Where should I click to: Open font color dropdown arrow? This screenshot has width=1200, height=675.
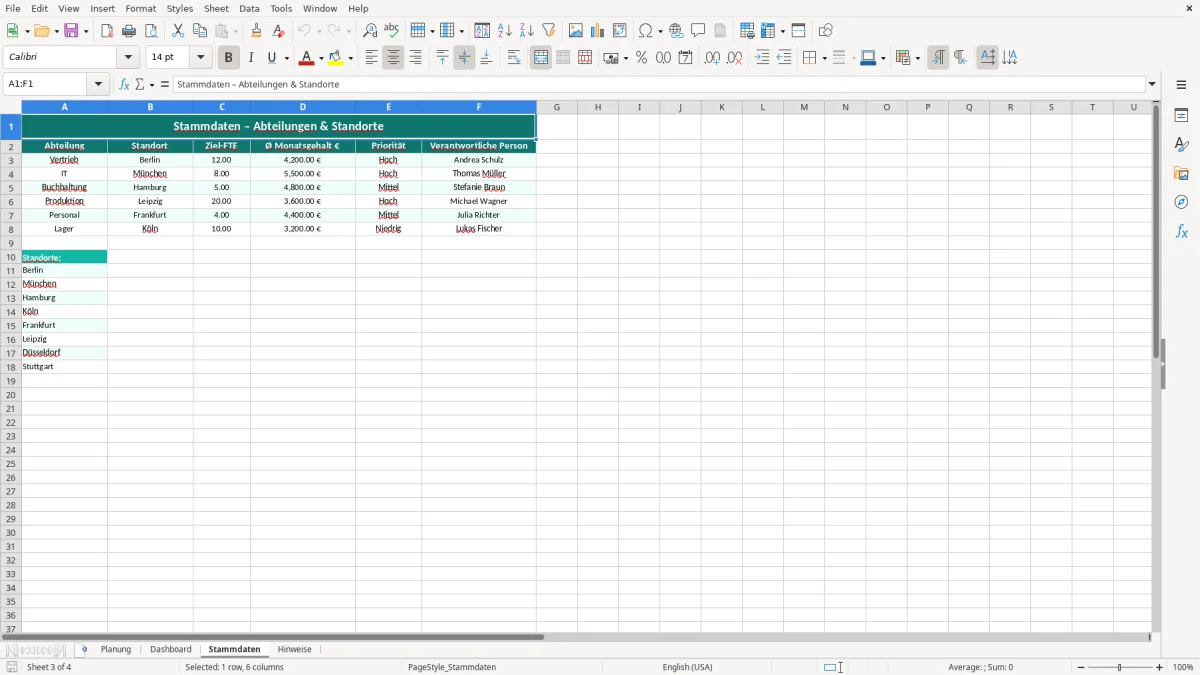click(321, 58)
